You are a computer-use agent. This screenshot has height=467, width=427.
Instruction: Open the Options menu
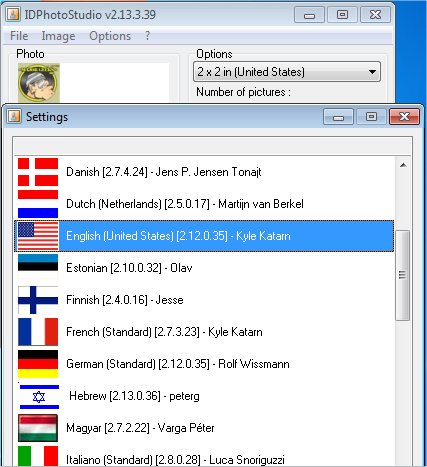pyautogui.click(x=110, y=36)
